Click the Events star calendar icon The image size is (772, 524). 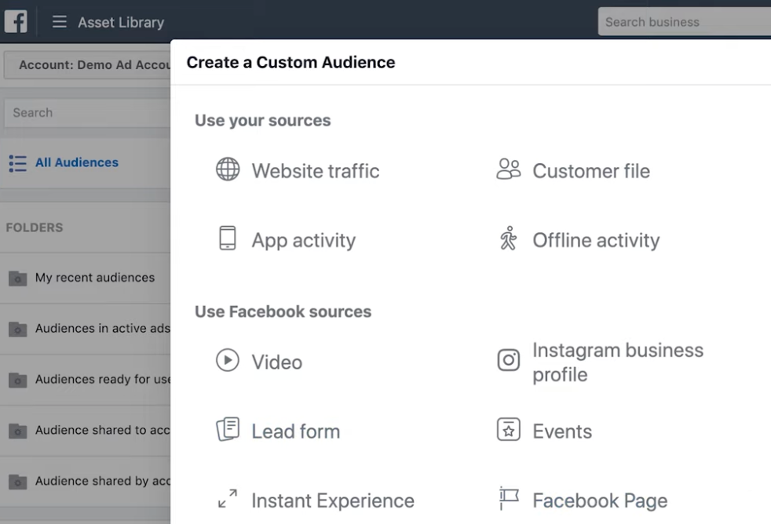click(x=509, y=429)
